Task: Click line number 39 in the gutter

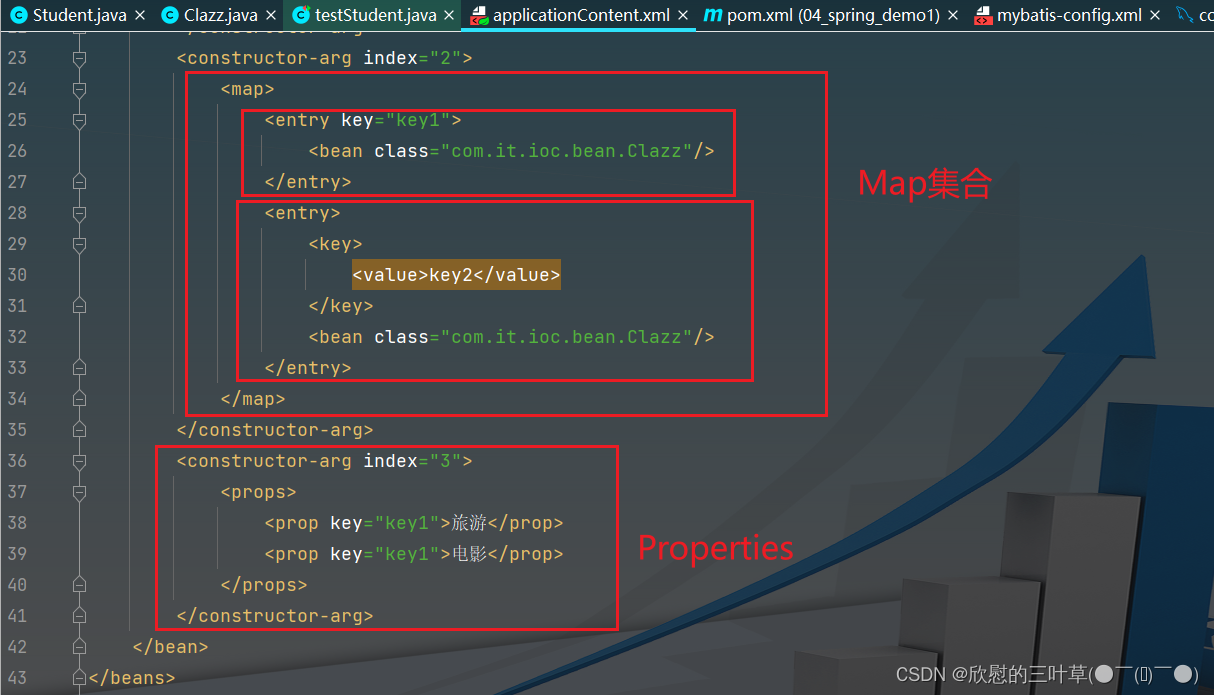Action: coord(16,554)
